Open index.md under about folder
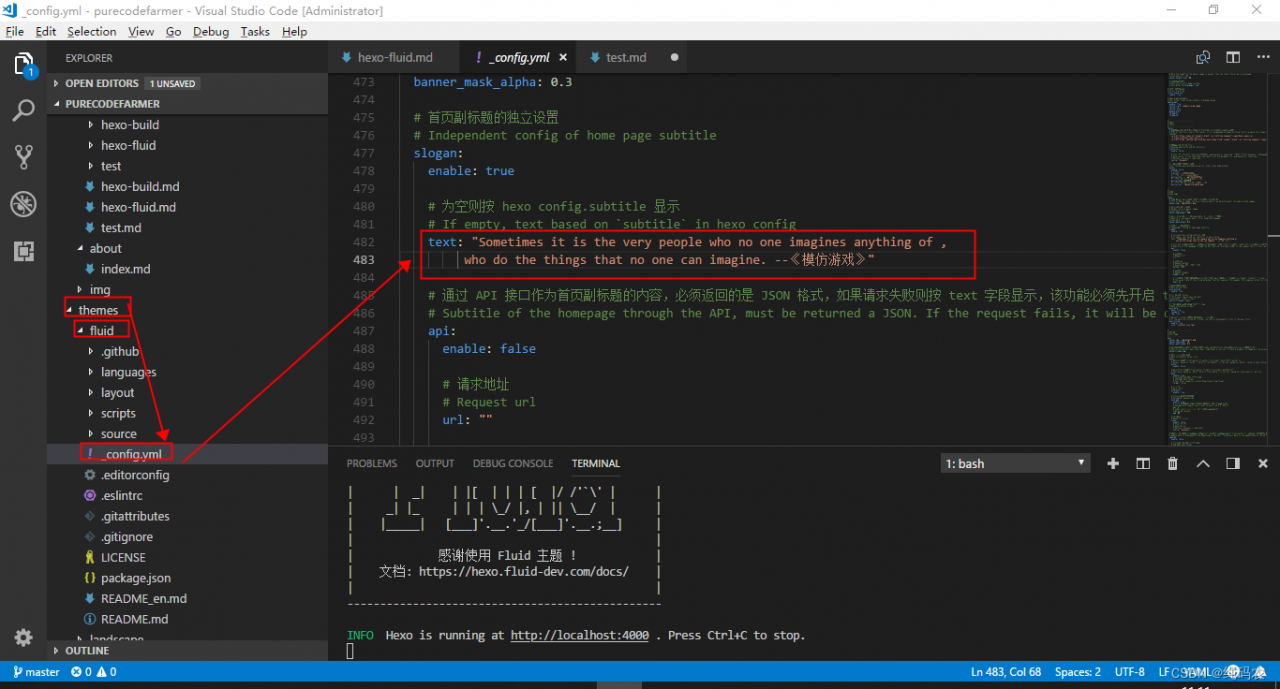Image resolution: width=1280 pixels, height=689 pixels. [125, 269]
